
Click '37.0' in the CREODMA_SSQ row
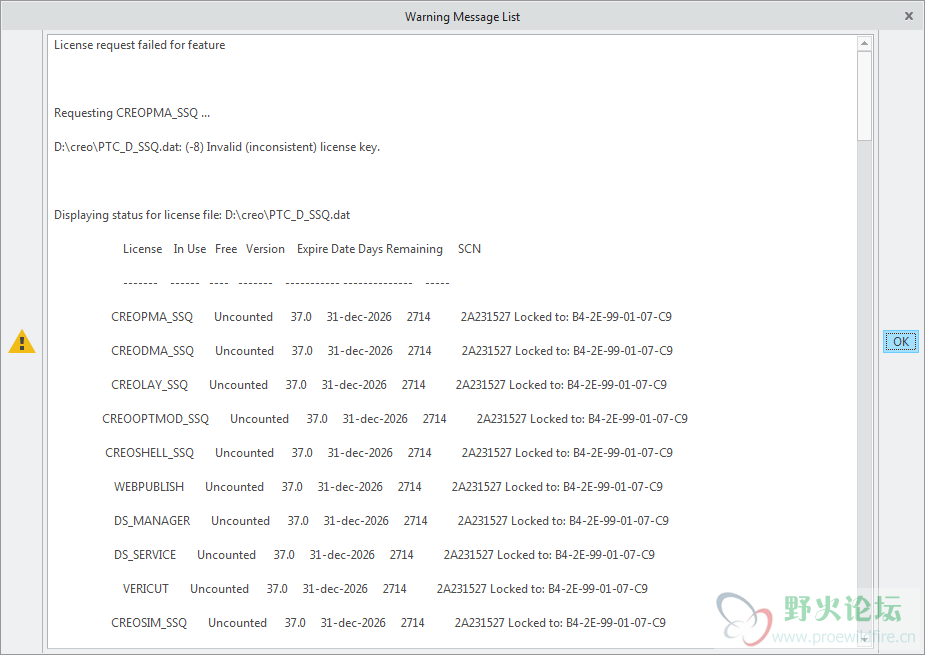[x=302, y=351]
